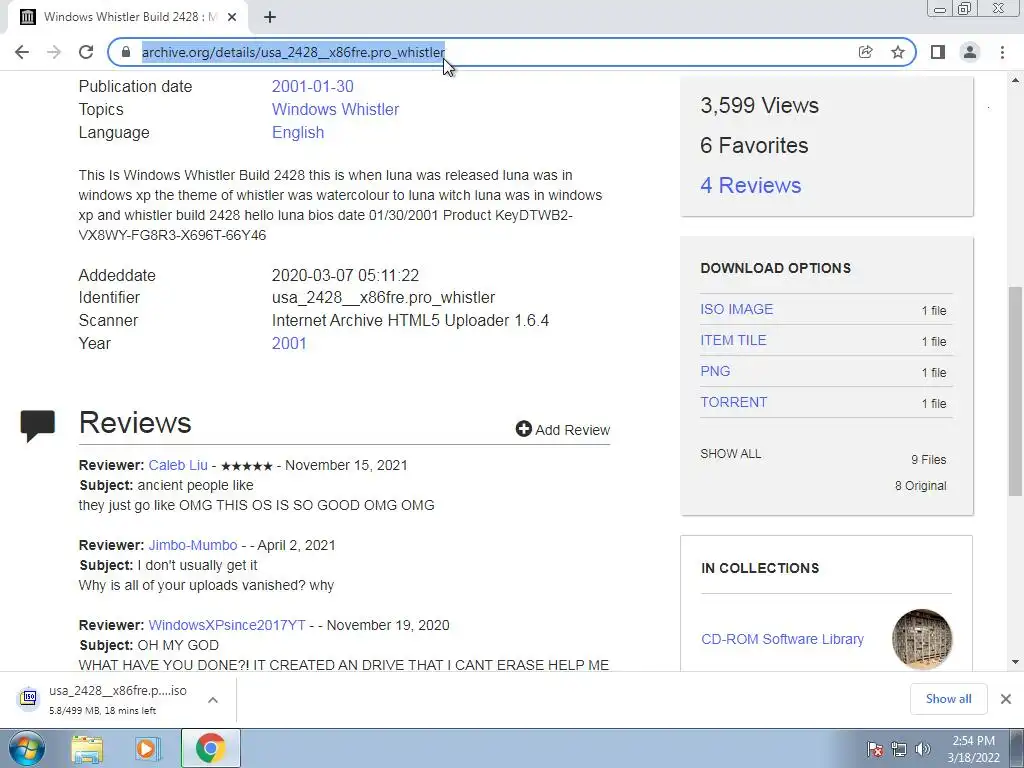Open the Windows Start menu
1024x768 pixels.
(27, 748)
